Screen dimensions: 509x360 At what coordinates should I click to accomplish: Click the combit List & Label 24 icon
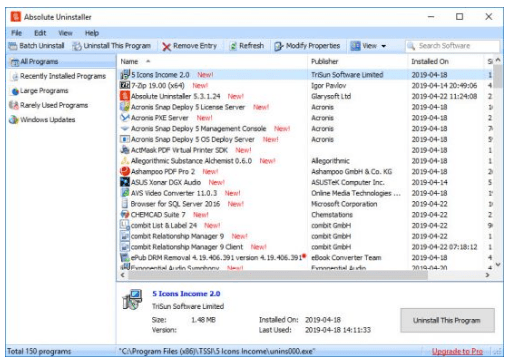pos(125,225)
